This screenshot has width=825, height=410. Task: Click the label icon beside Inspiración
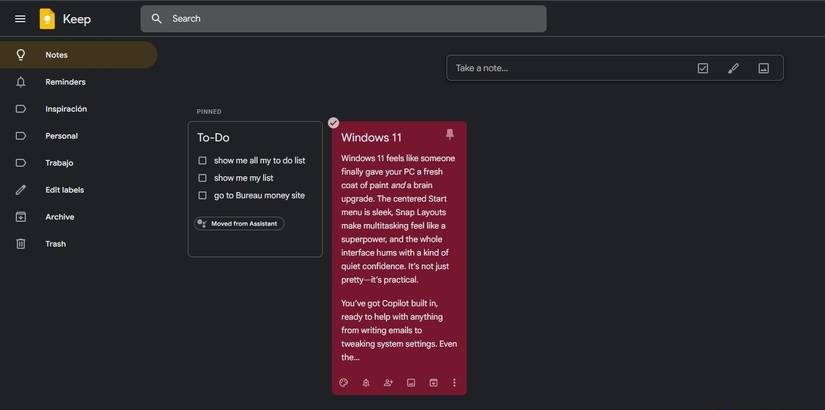[x=21, y=109]
